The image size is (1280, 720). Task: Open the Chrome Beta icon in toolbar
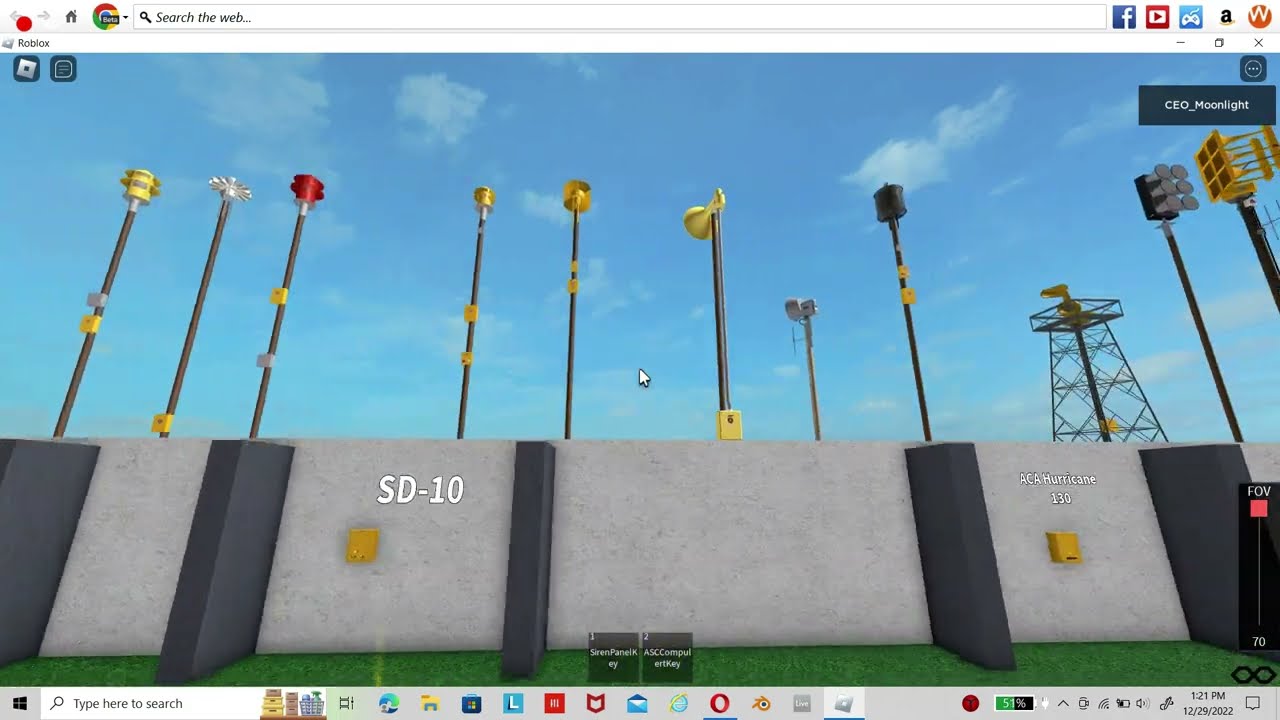click(105, 17)
